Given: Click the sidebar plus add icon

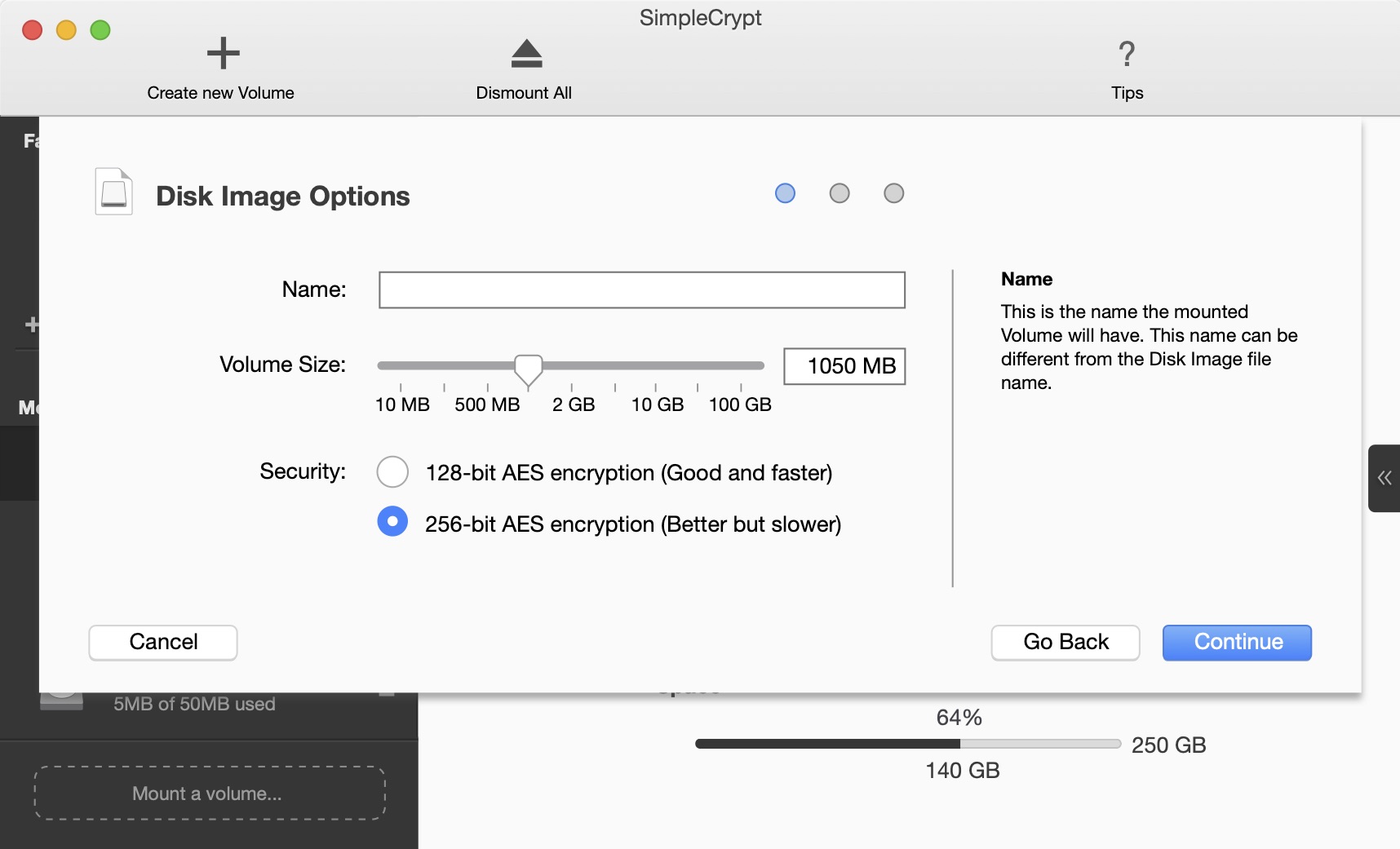Looking at the screenshot, I should (32, 325).
